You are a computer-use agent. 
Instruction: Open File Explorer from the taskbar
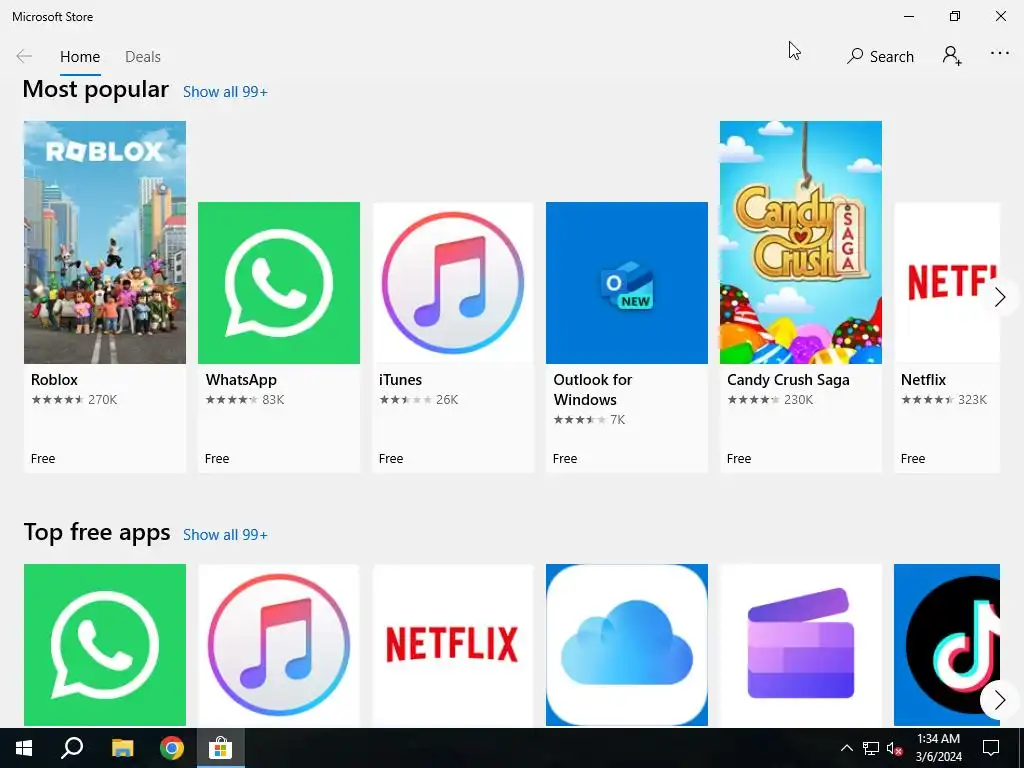122,748
